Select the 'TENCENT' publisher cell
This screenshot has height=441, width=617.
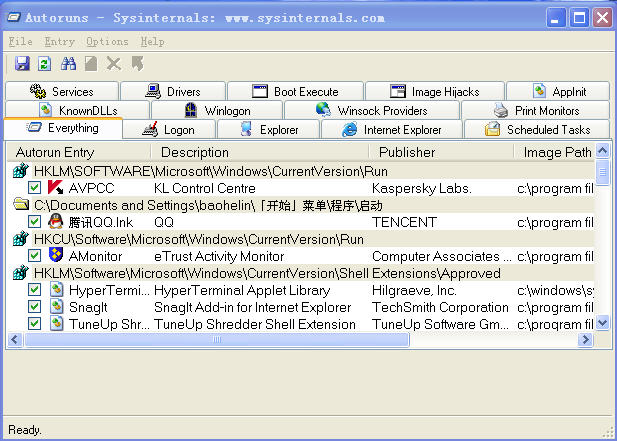404,222
